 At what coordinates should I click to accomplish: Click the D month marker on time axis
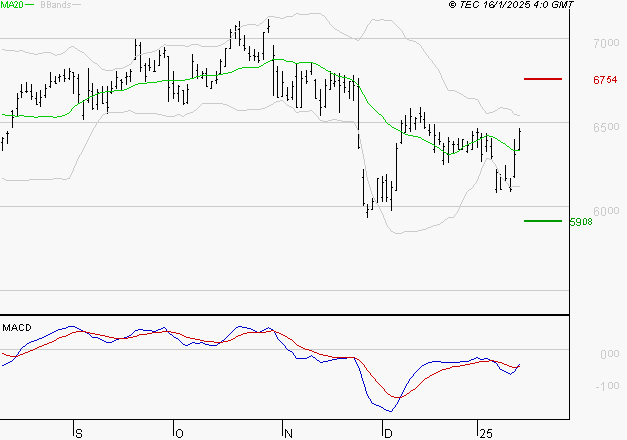click(388, 434)
